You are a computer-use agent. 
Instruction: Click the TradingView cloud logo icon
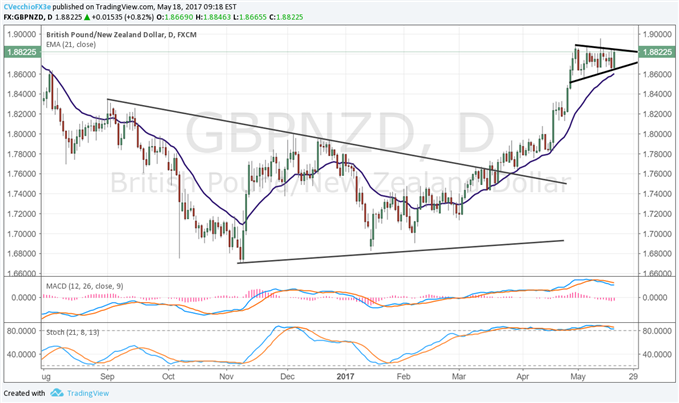coord(57,393)
